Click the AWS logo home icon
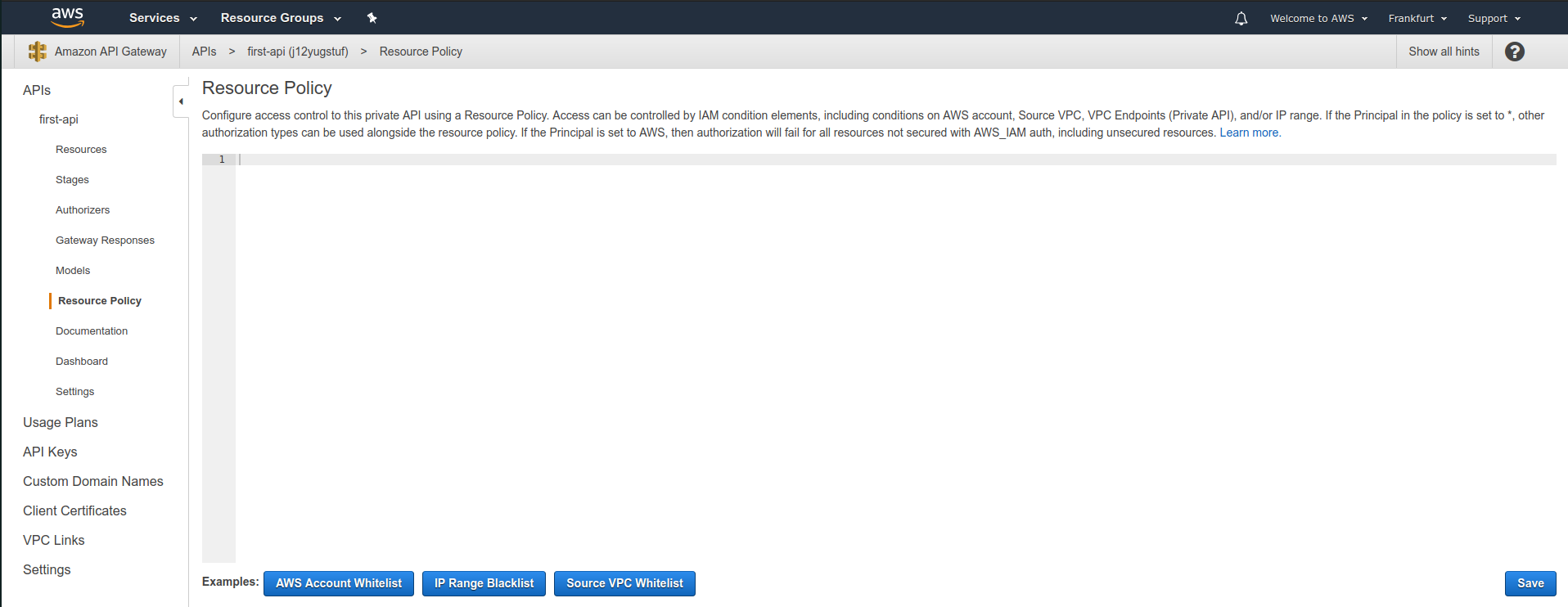 [x=67, y=17]
